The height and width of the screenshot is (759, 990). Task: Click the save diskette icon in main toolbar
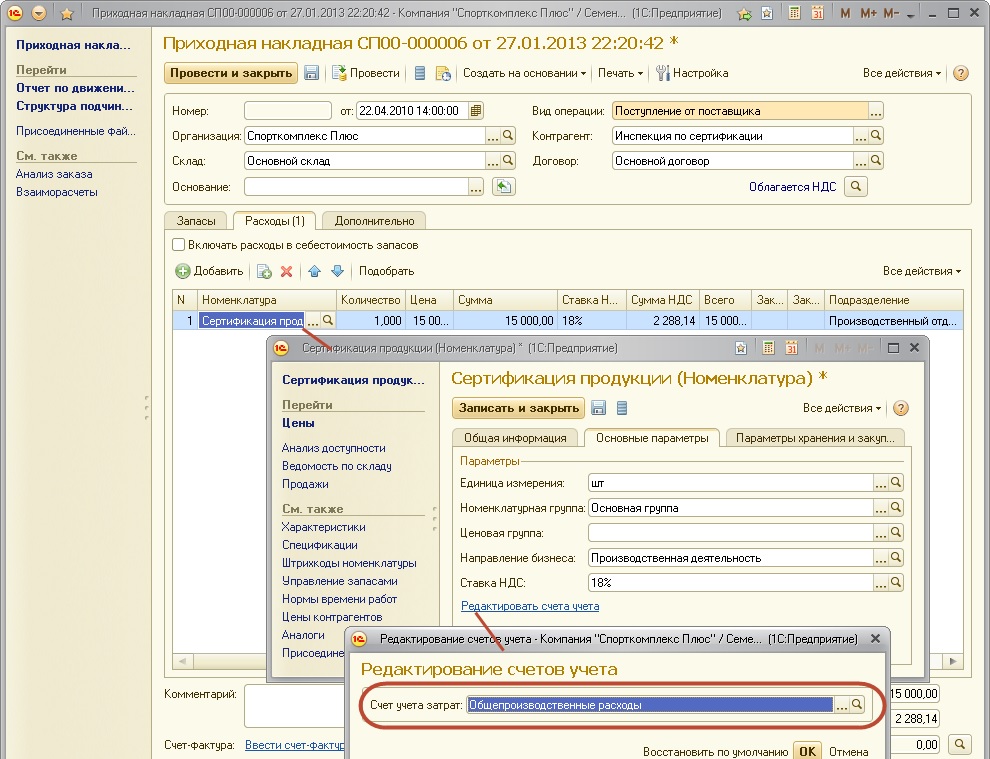point(311,73)
